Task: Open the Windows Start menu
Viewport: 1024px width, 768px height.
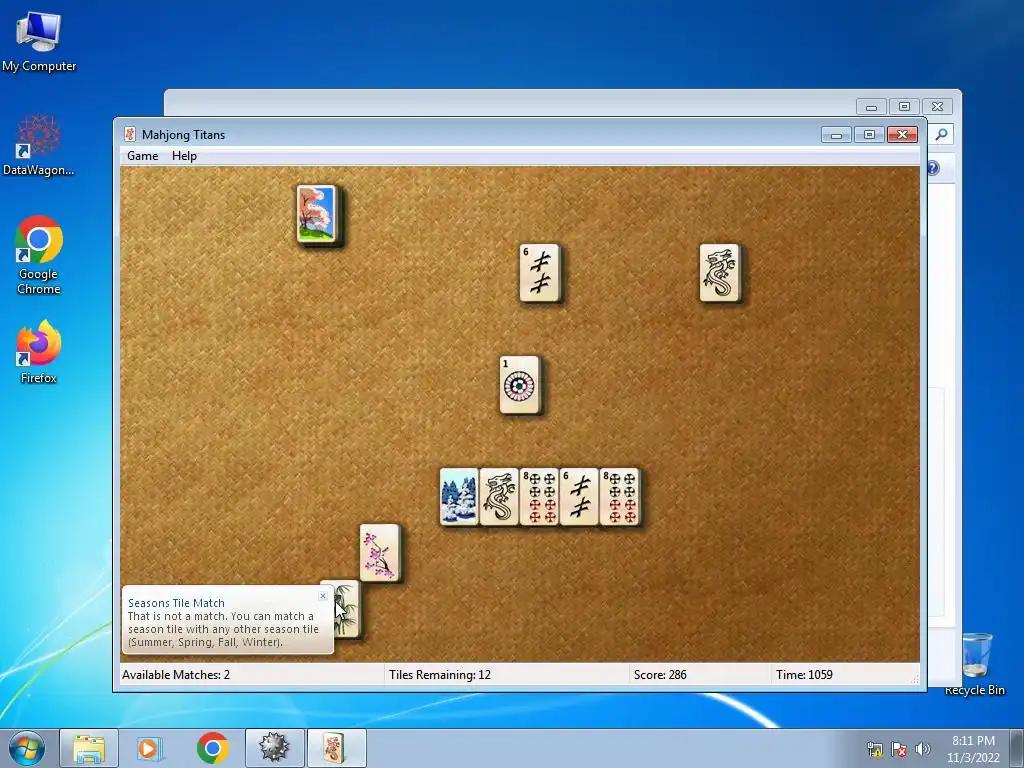Action: pyautogui.click(x=27, y=748)
